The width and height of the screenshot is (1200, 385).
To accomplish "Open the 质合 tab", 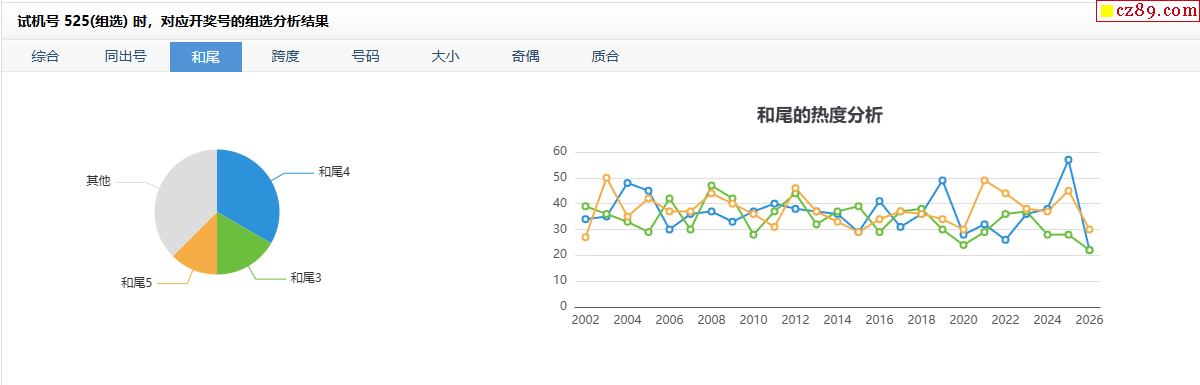I will [x=605, y=56].
